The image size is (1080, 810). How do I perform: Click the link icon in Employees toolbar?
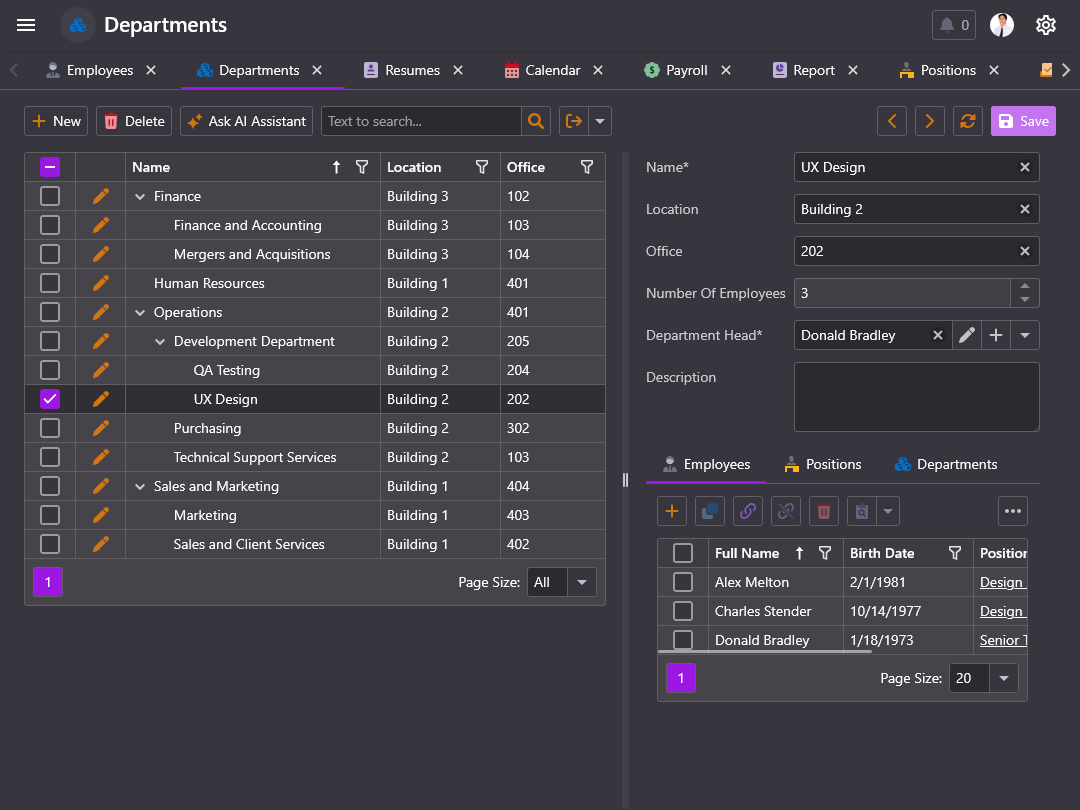click(747, 511)
